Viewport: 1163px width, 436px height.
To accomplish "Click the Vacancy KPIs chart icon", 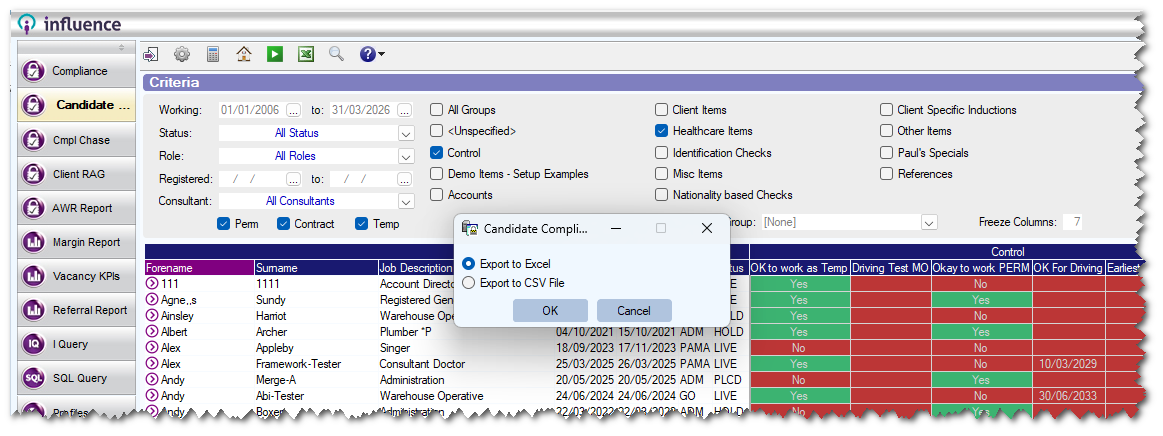I will [33, 277].
